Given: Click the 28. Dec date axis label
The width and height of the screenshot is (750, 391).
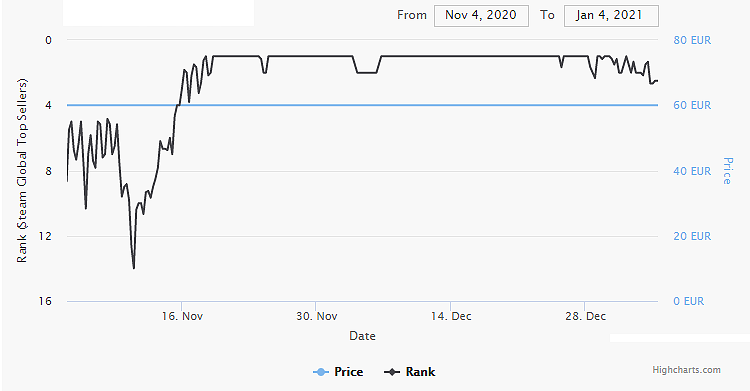Looking at the screenshot, I should click(x=585, y=316).
